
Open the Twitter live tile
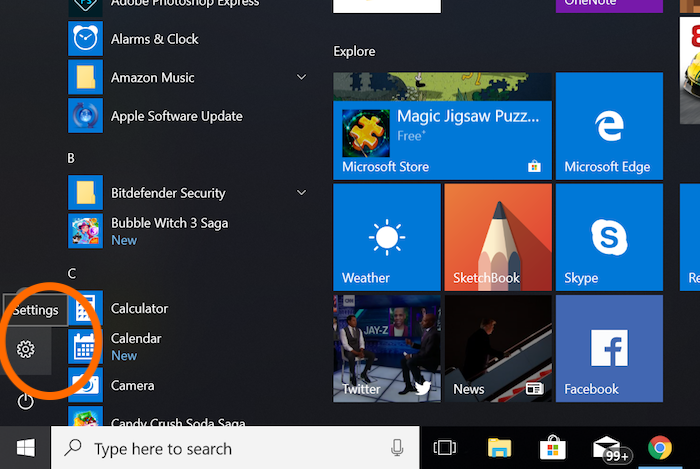(x=387, y=349)
